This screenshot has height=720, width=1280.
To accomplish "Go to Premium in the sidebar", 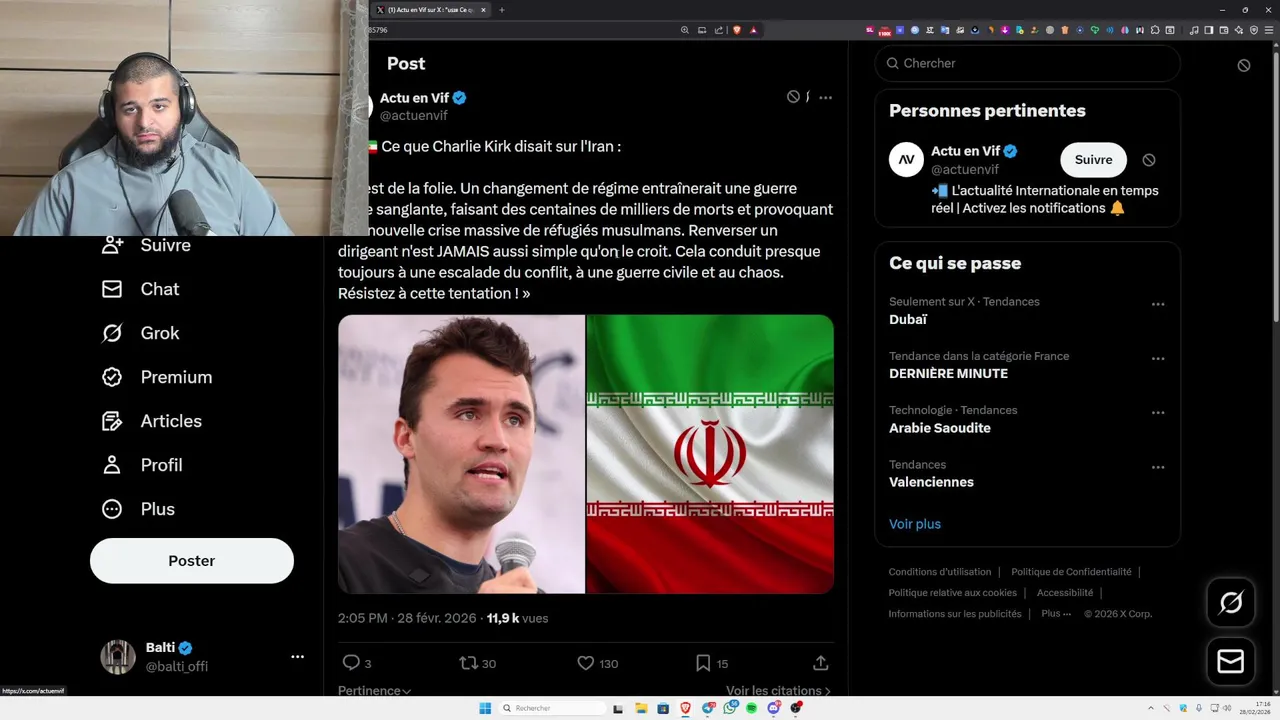I will coord(157,377).
